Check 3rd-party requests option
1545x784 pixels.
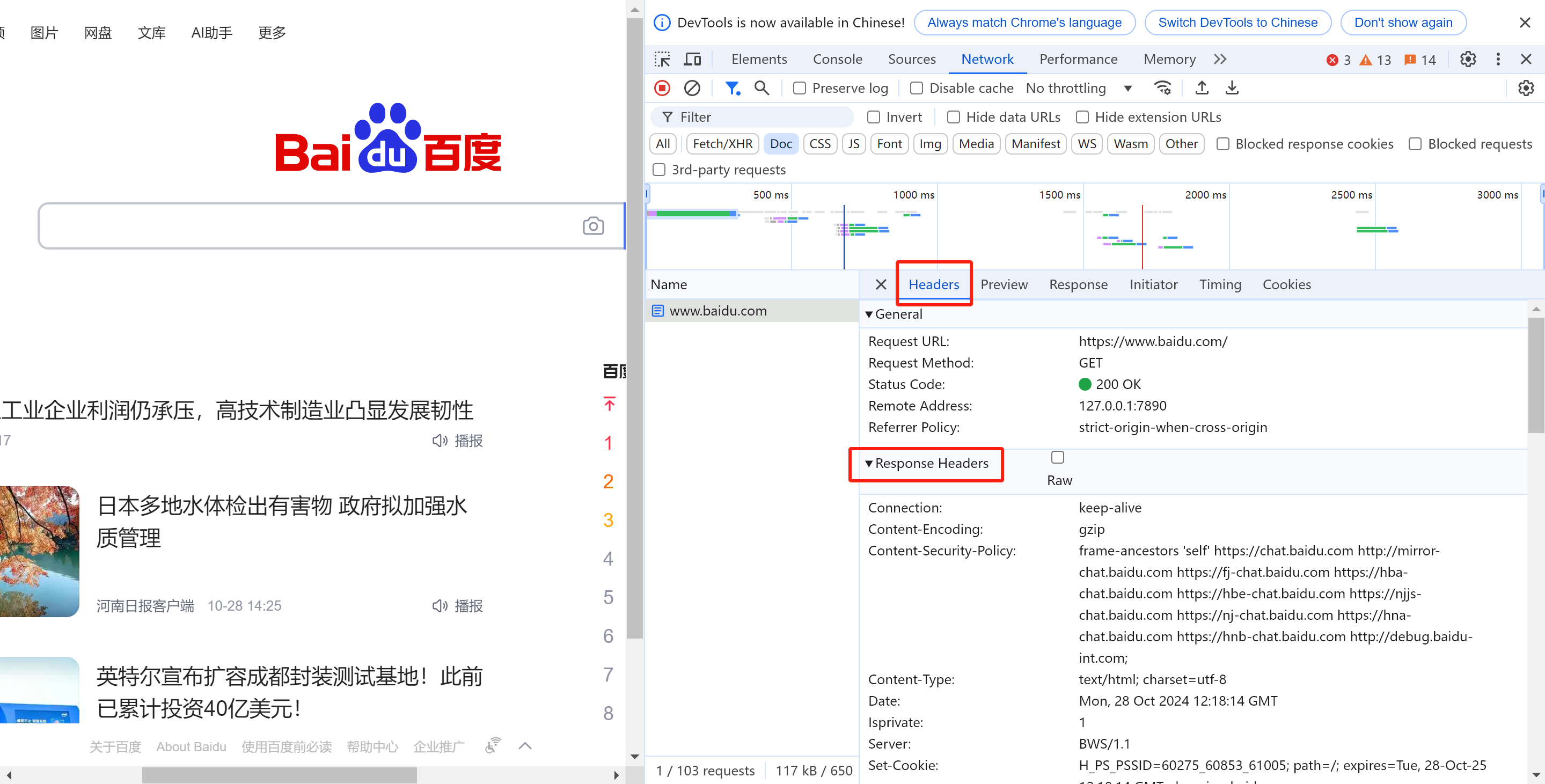point(658,170)
